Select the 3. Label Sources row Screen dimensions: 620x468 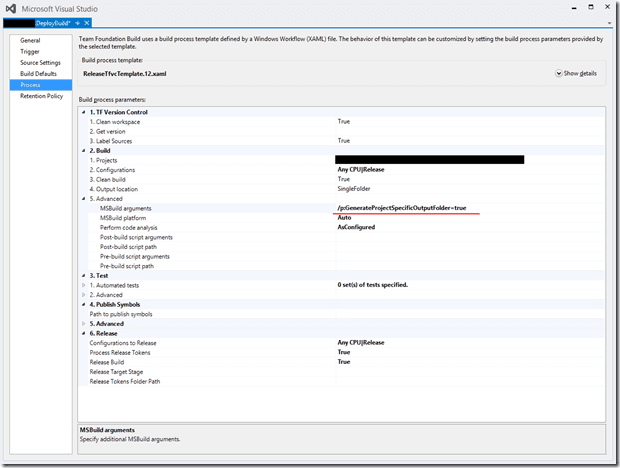[342, 141]
